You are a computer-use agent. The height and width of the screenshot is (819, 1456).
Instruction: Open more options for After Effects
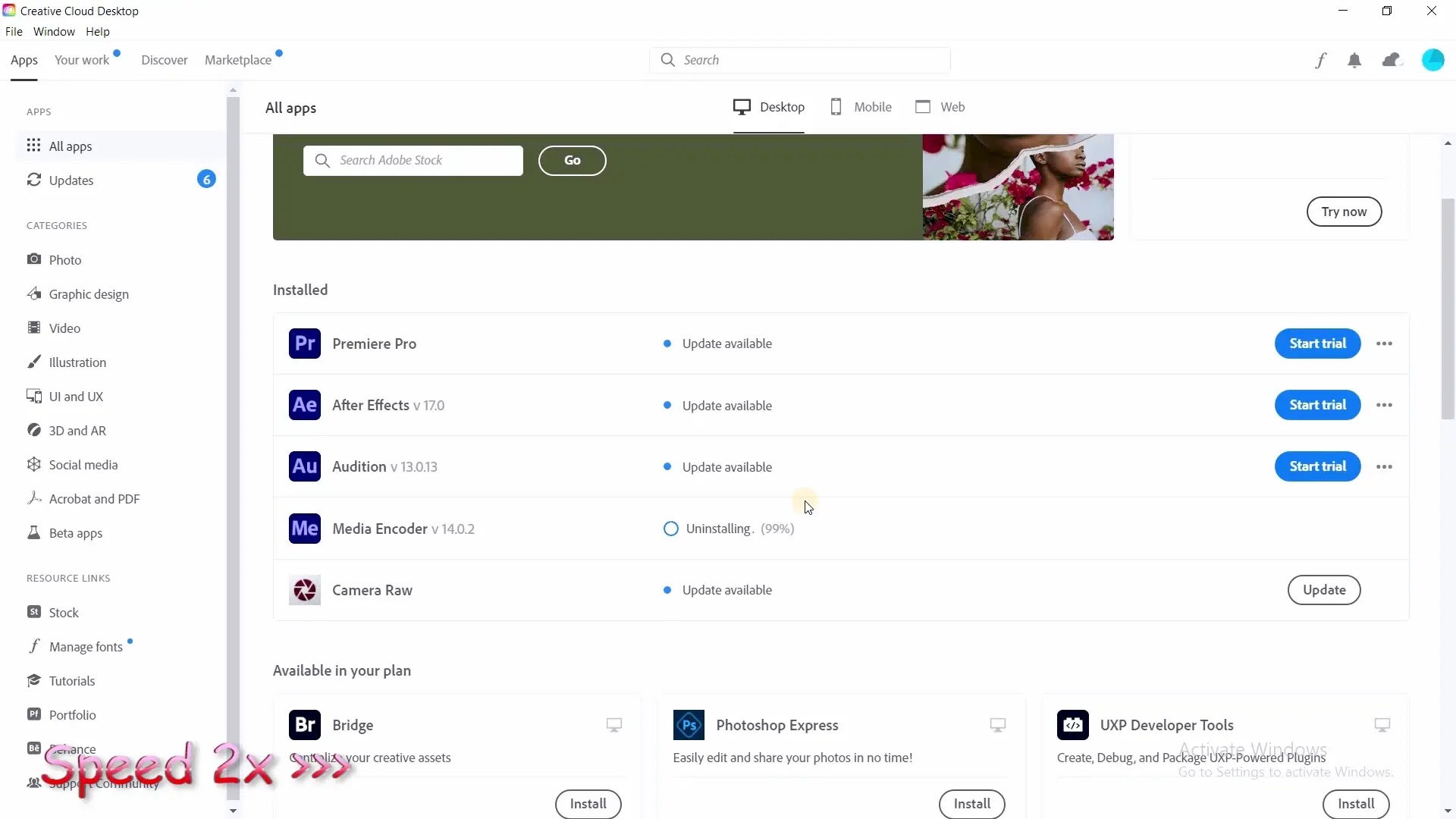coord(1384,405)
